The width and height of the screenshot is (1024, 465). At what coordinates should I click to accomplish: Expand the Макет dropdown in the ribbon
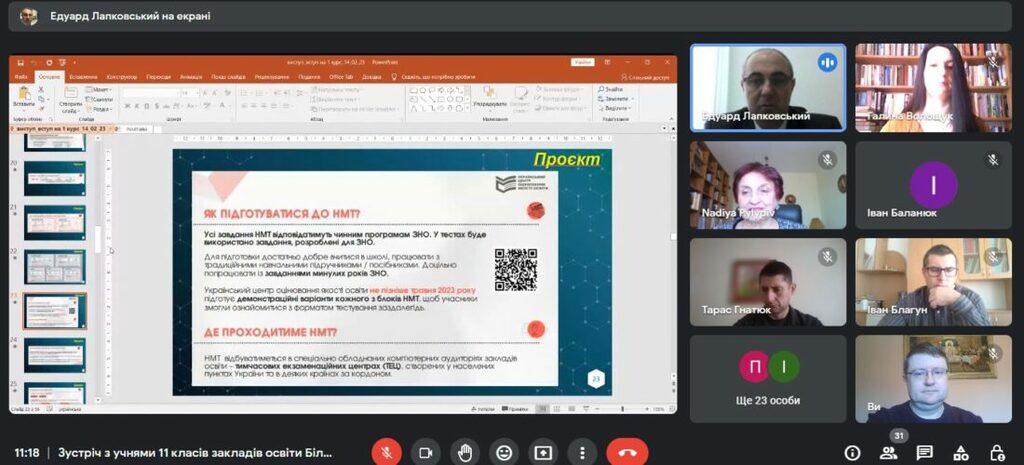(100, 89)
